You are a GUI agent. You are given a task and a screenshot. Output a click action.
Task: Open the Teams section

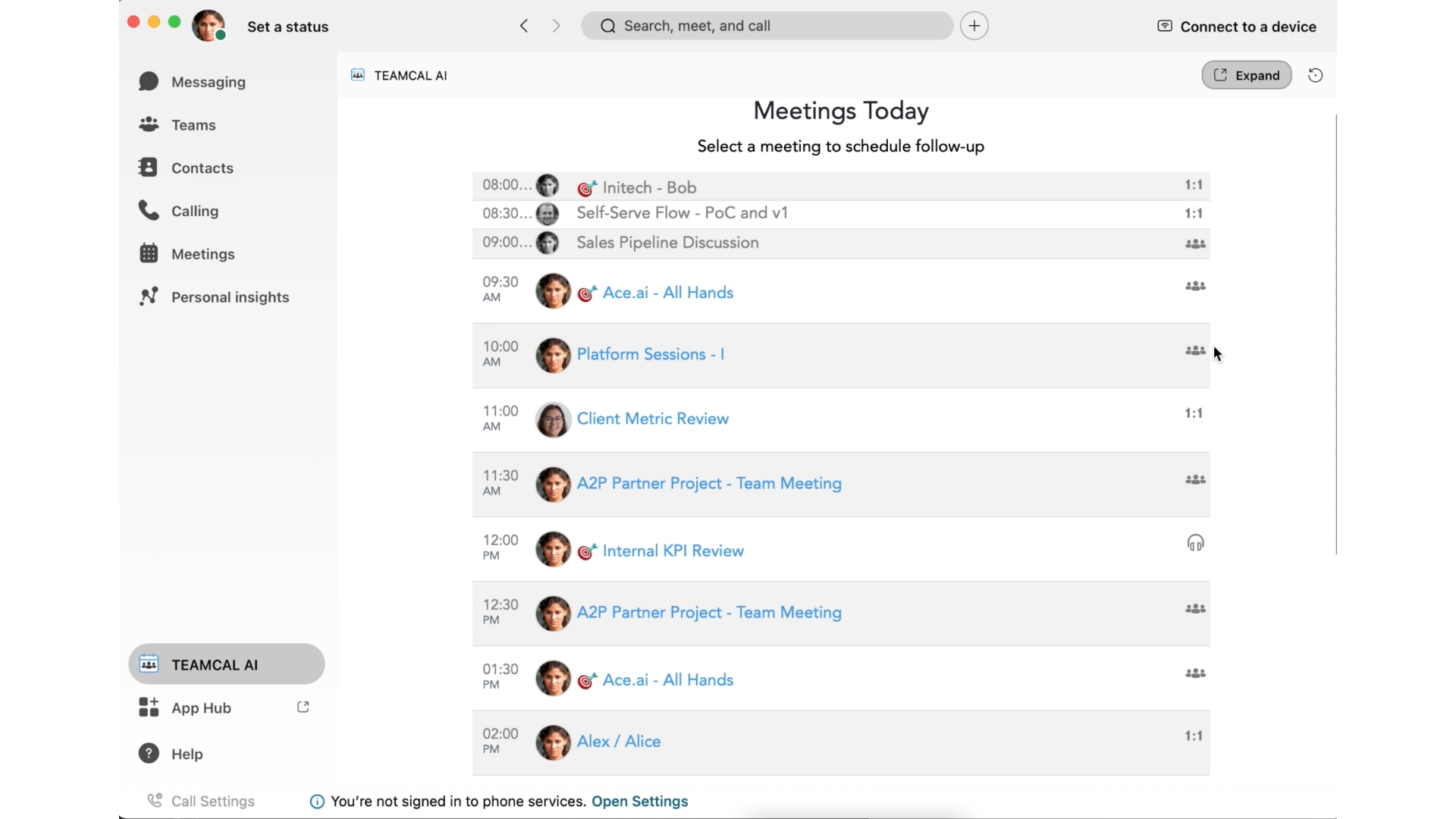click(x=177, y=125)
